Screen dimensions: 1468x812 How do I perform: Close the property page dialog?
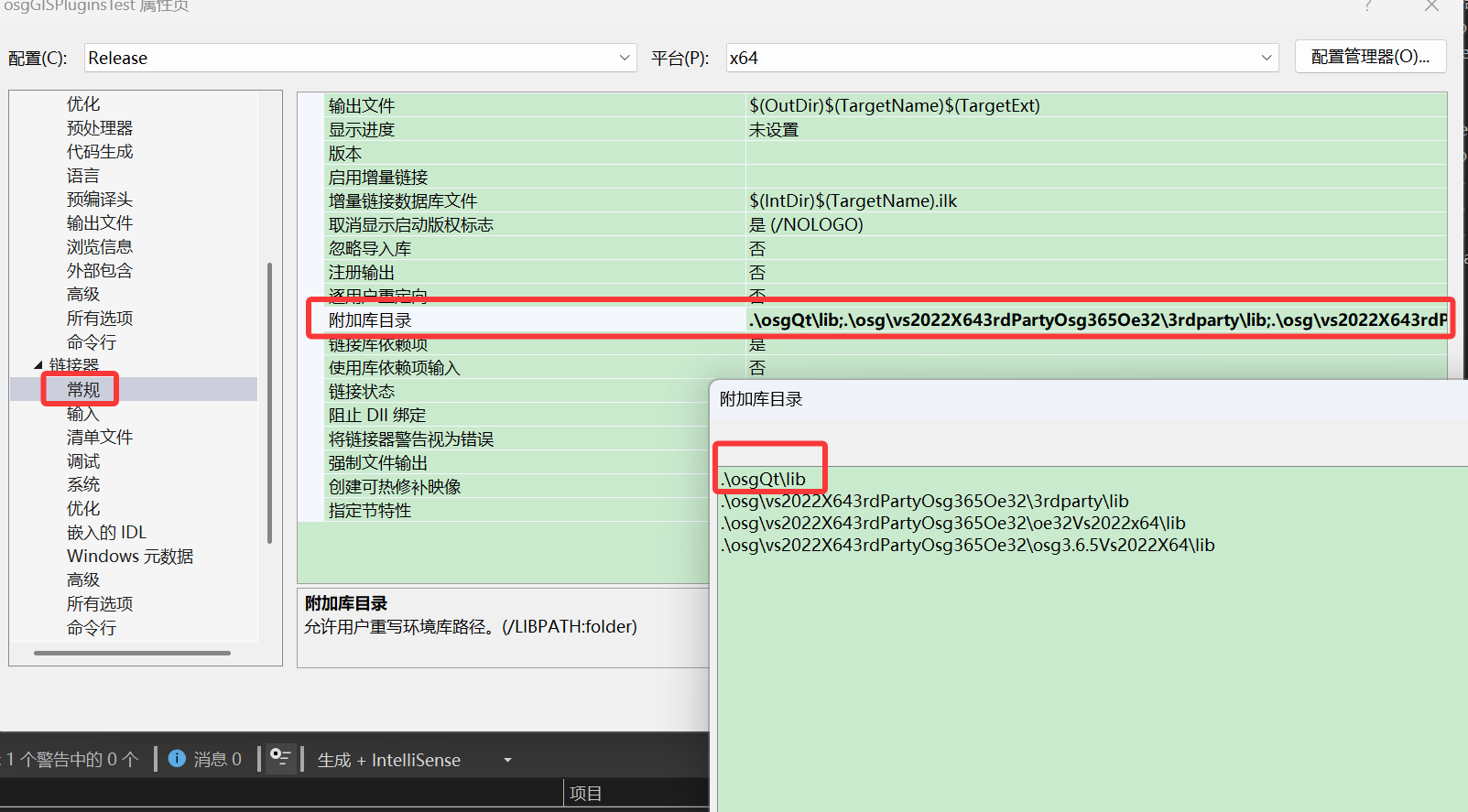[x=1431, y=6]
